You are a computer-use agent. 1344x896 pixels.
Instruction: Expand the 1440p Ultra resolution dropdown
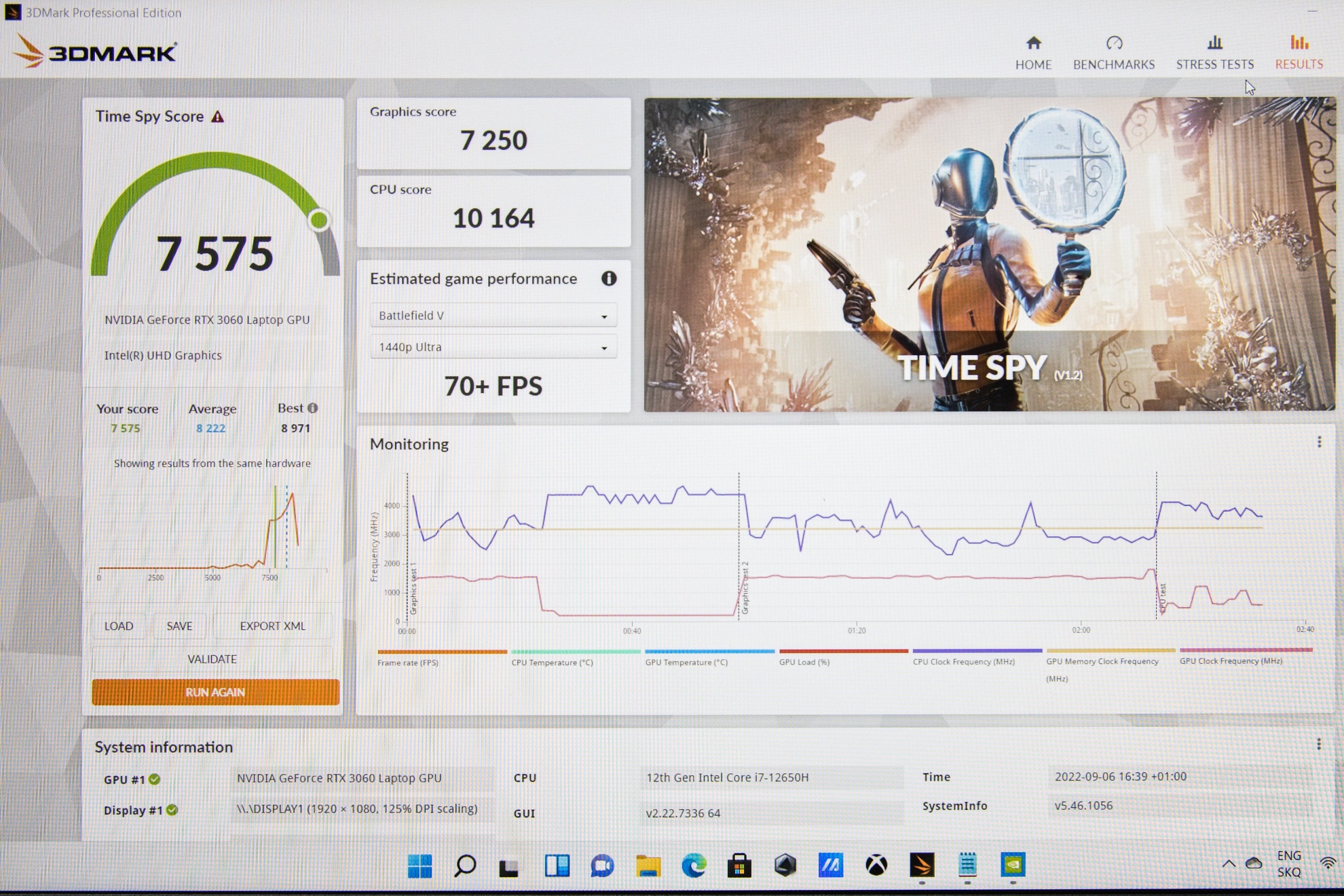[x=493, y=348]
